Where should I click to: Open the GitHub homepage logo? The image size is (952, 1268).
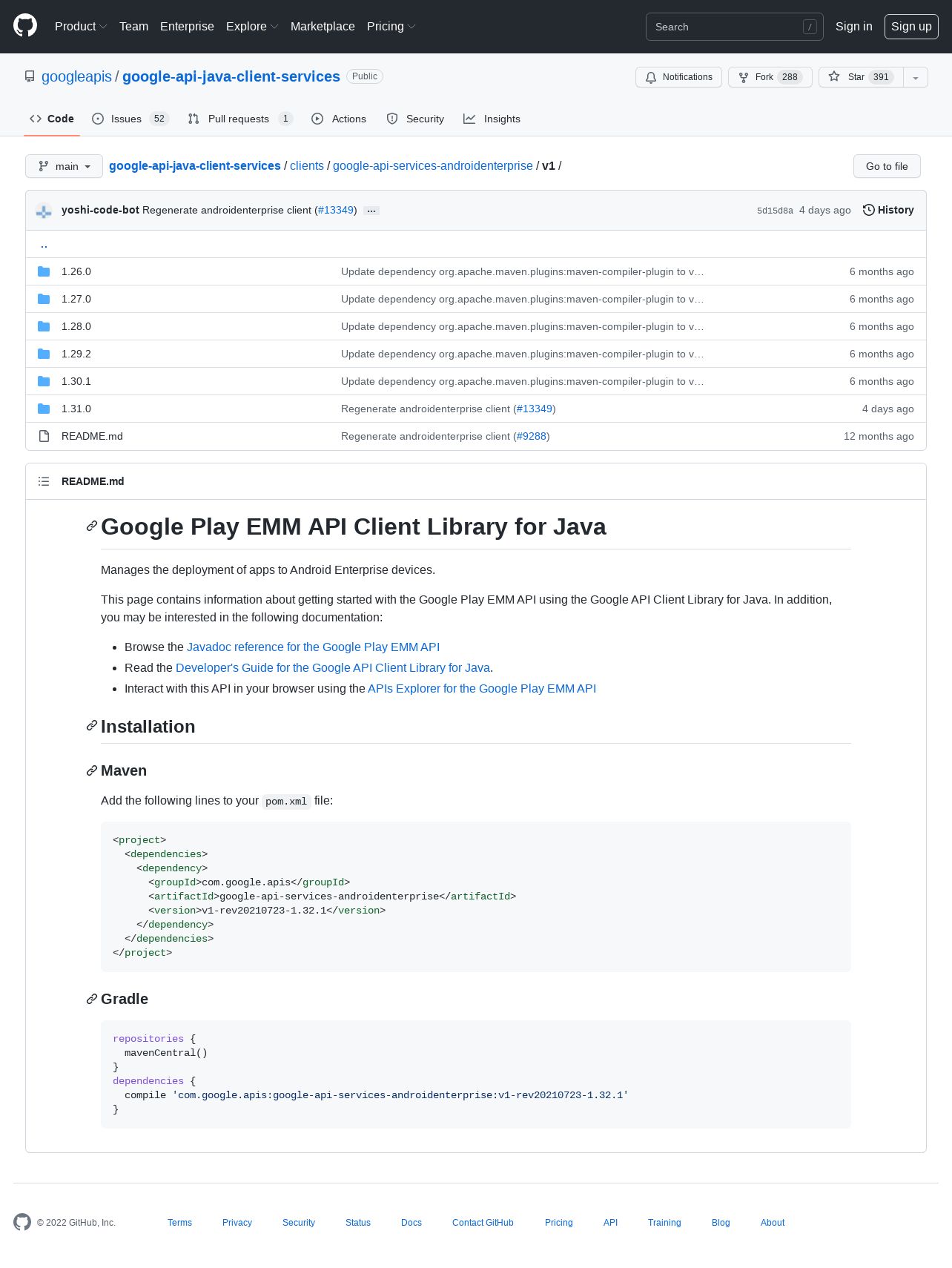click(25, 26)
